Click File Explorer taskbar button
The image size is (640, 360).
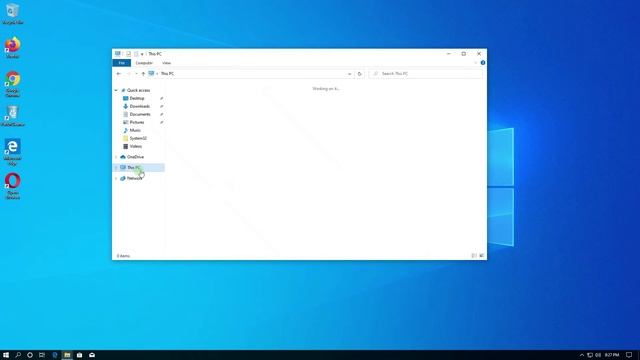click(67, 355)
